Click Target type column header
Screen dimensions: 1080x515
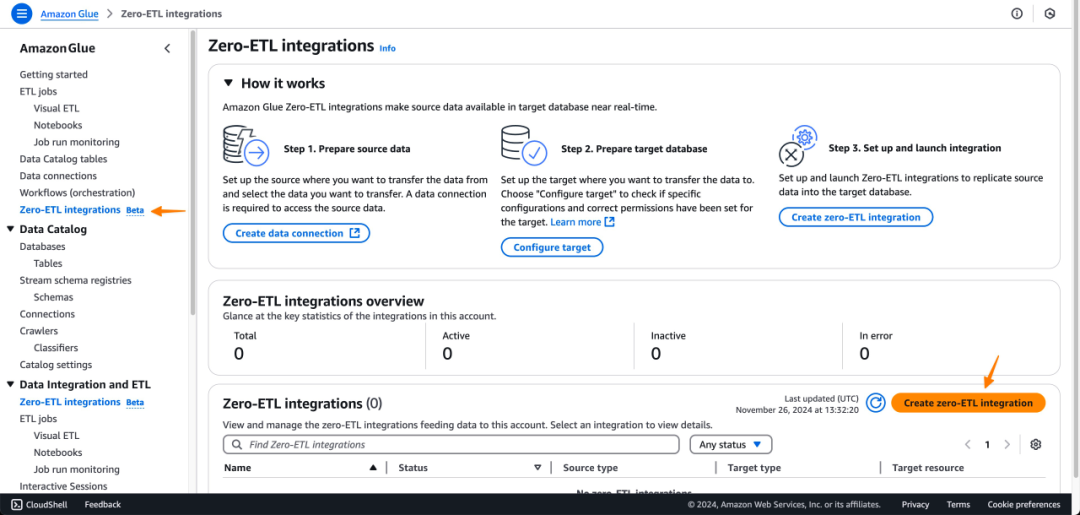754,467
